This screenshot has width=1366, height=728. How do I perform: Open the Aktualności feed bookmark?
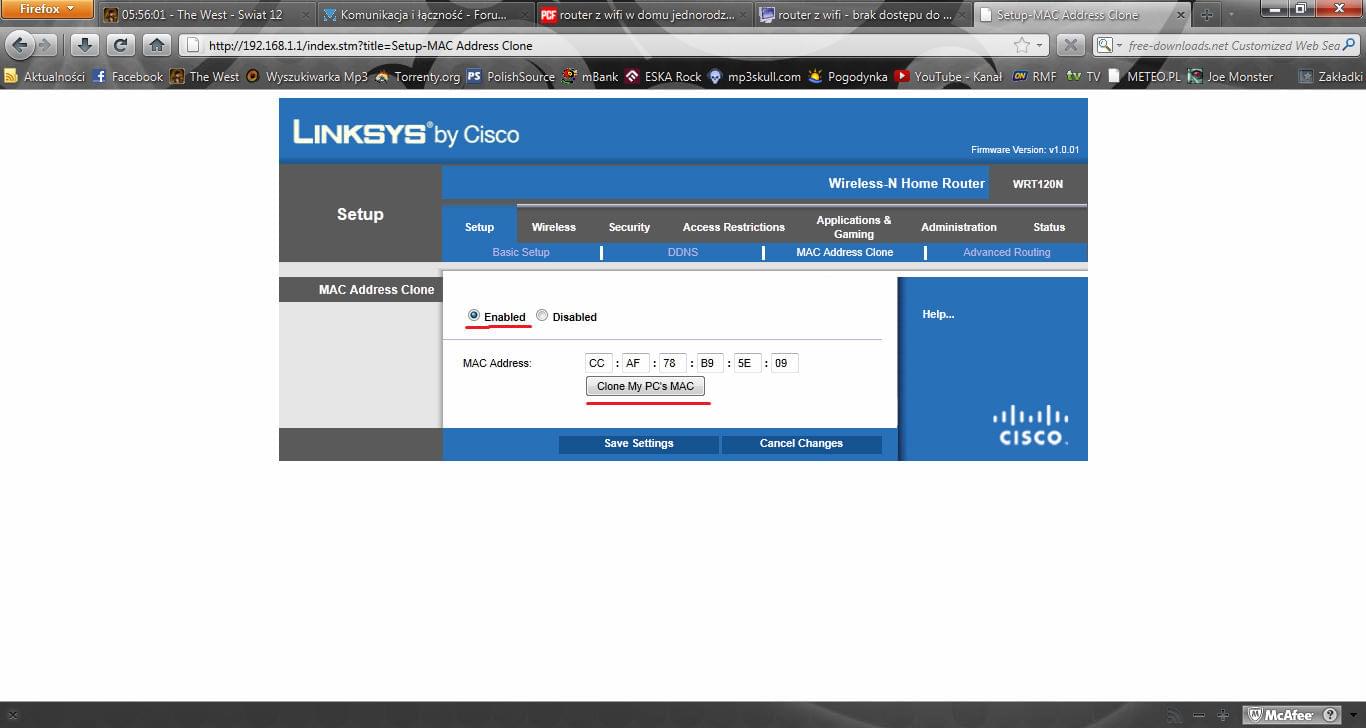44,76
